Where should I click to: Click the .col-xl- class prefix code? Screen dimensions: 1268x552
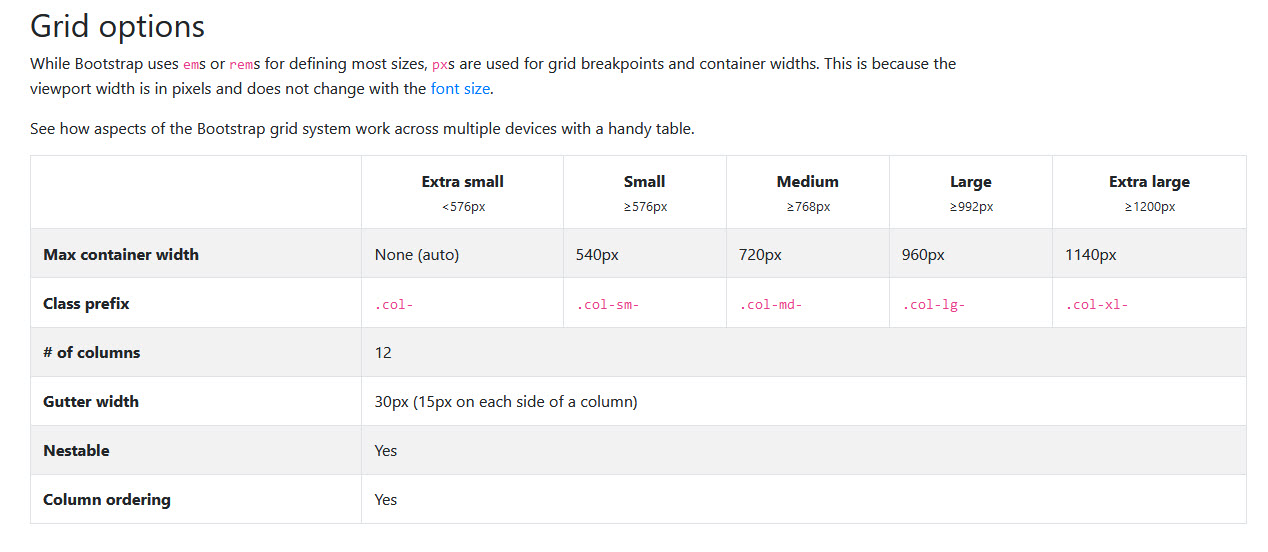click(1096, 305)
